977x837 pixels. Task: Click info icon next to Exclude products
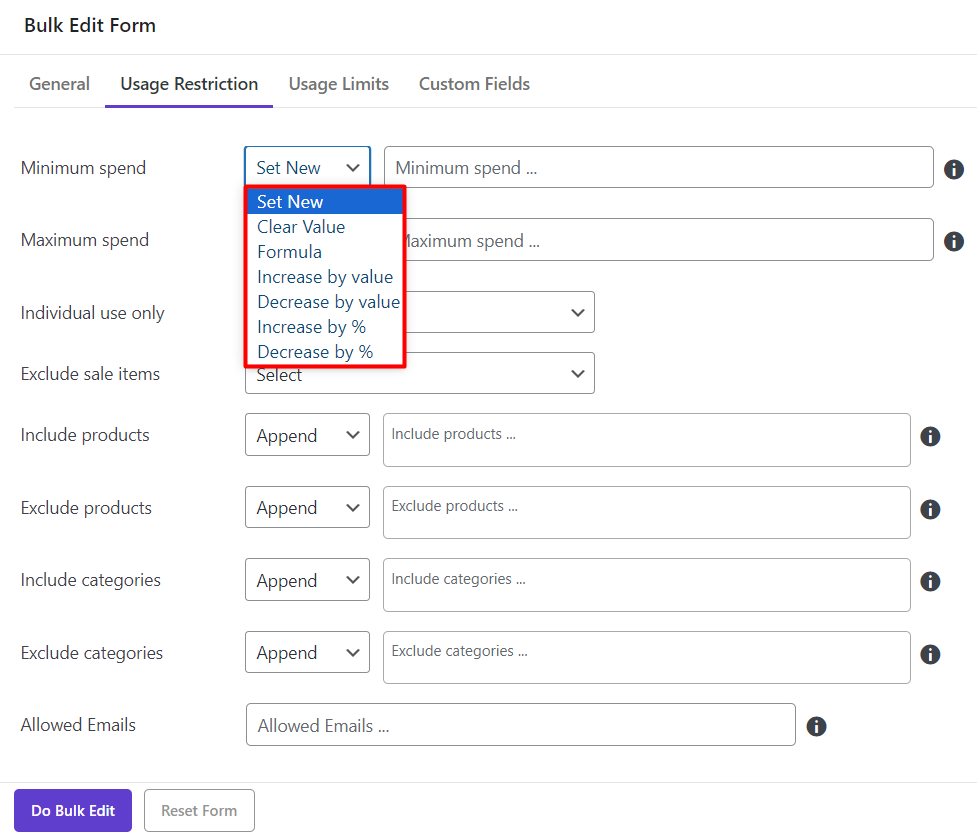tap(930, 509)
